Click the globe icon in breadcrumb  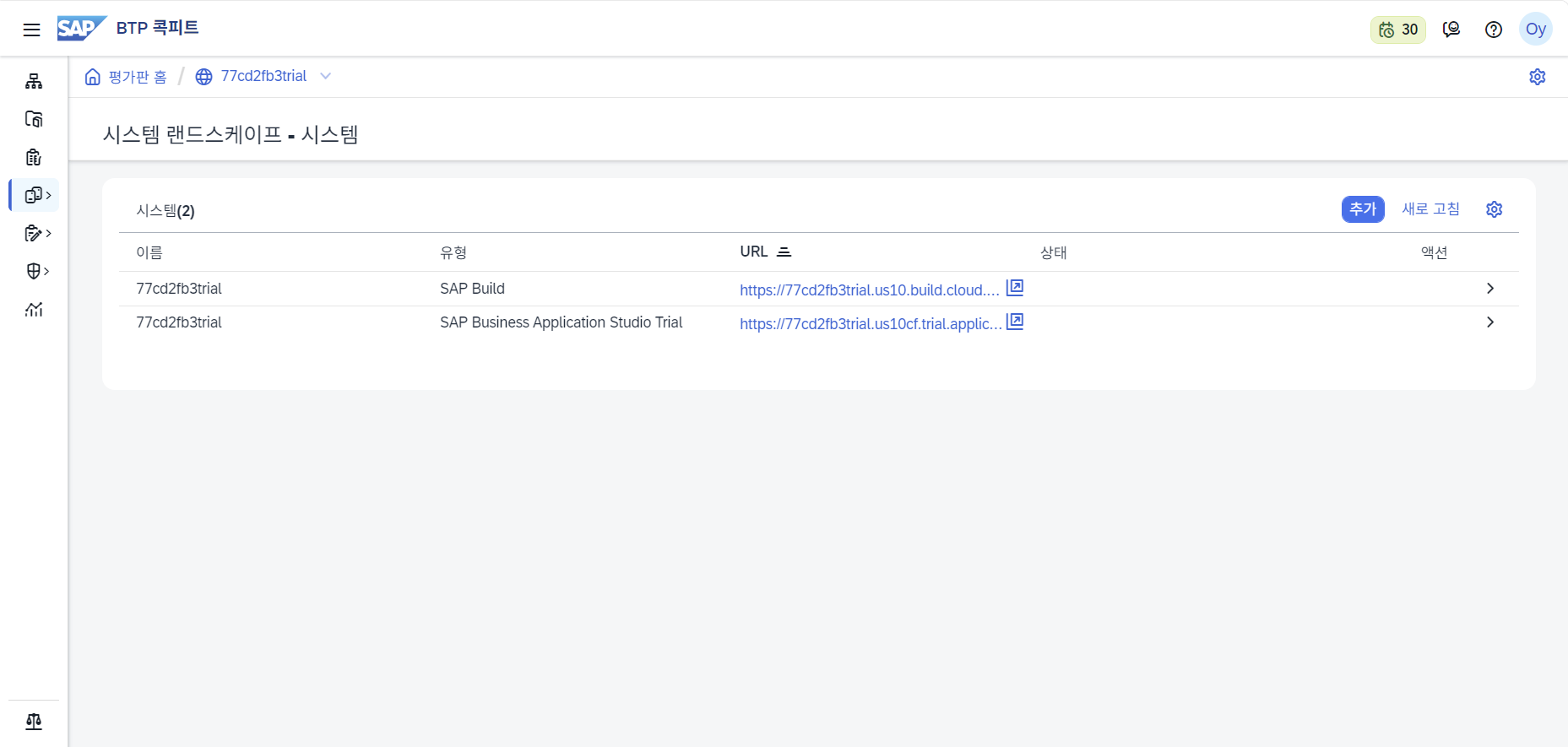pyautogui.click(x=203, y=77)
